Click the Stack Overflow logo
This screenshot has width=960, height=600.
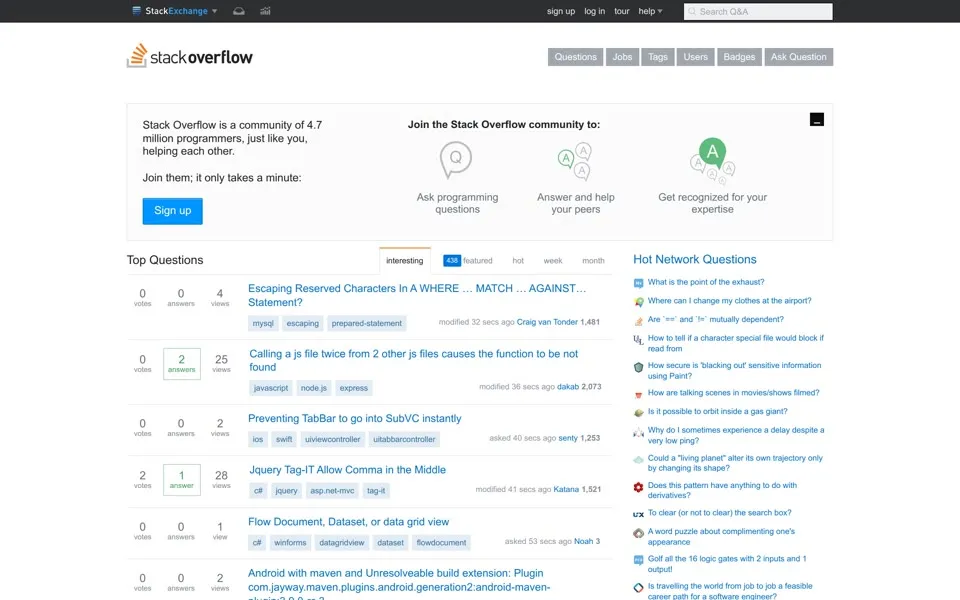pyautogui.click(x=190, y=56)
